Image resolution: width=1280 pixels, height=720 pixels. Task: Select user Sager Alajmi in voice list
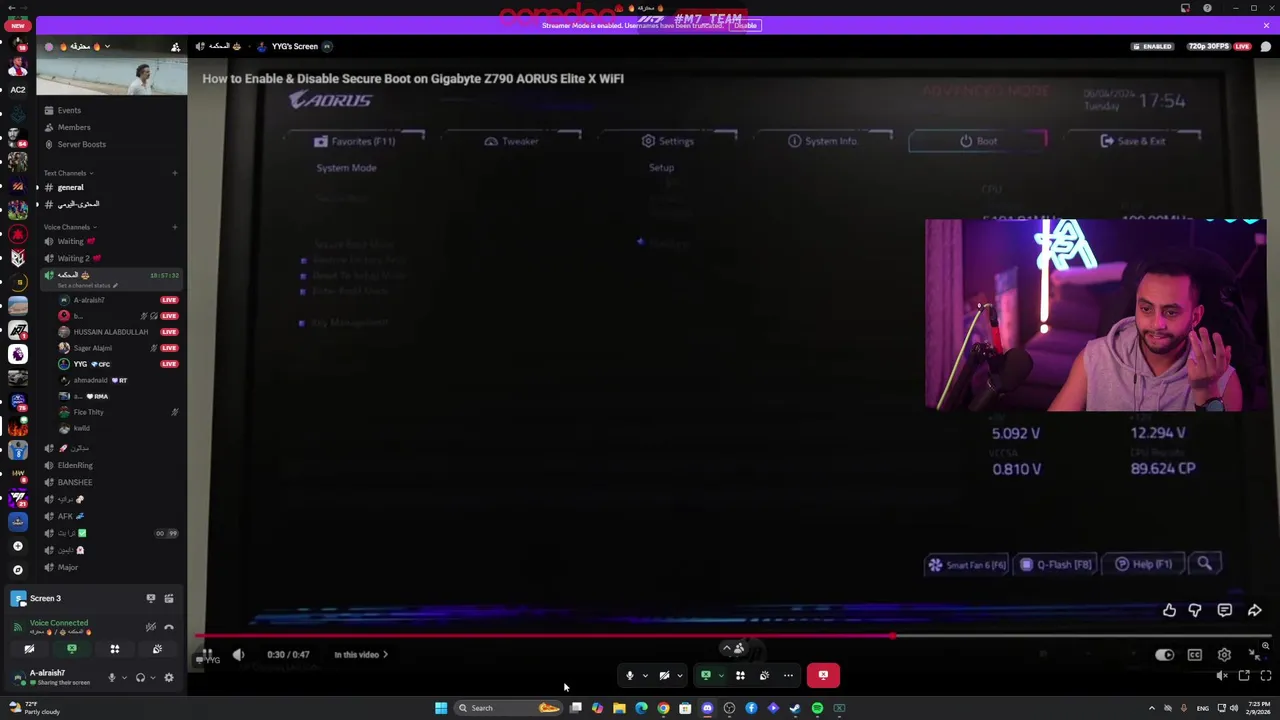[92, 348]
